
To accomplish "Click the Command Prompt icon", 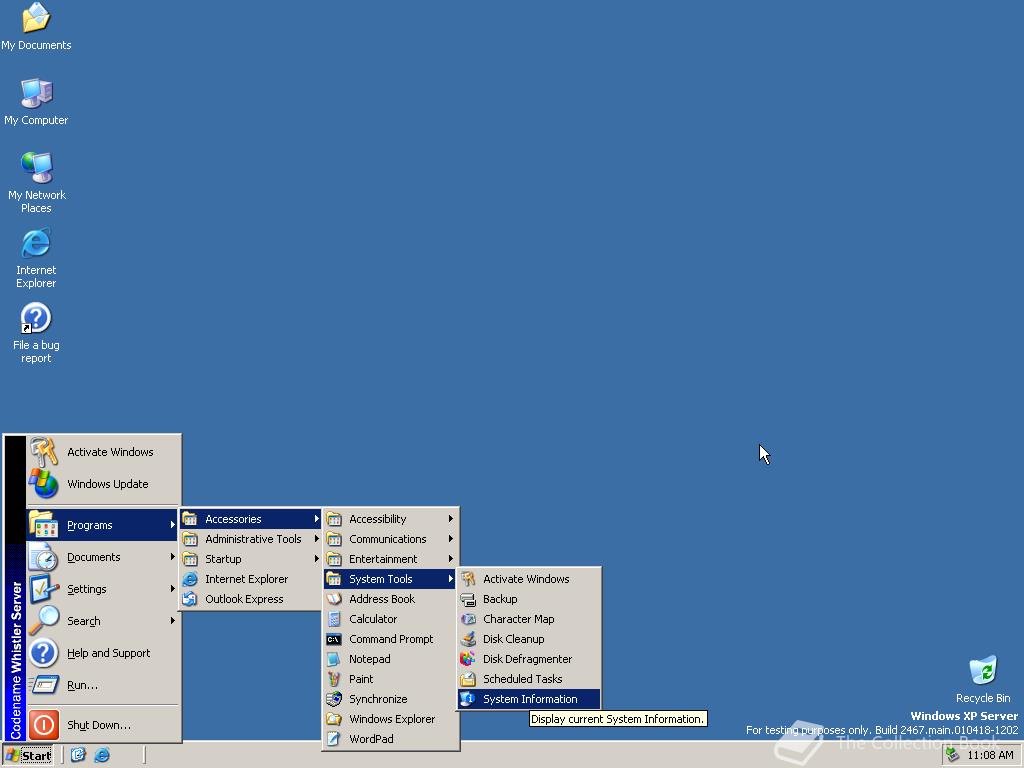I will [x=334, y=639].
